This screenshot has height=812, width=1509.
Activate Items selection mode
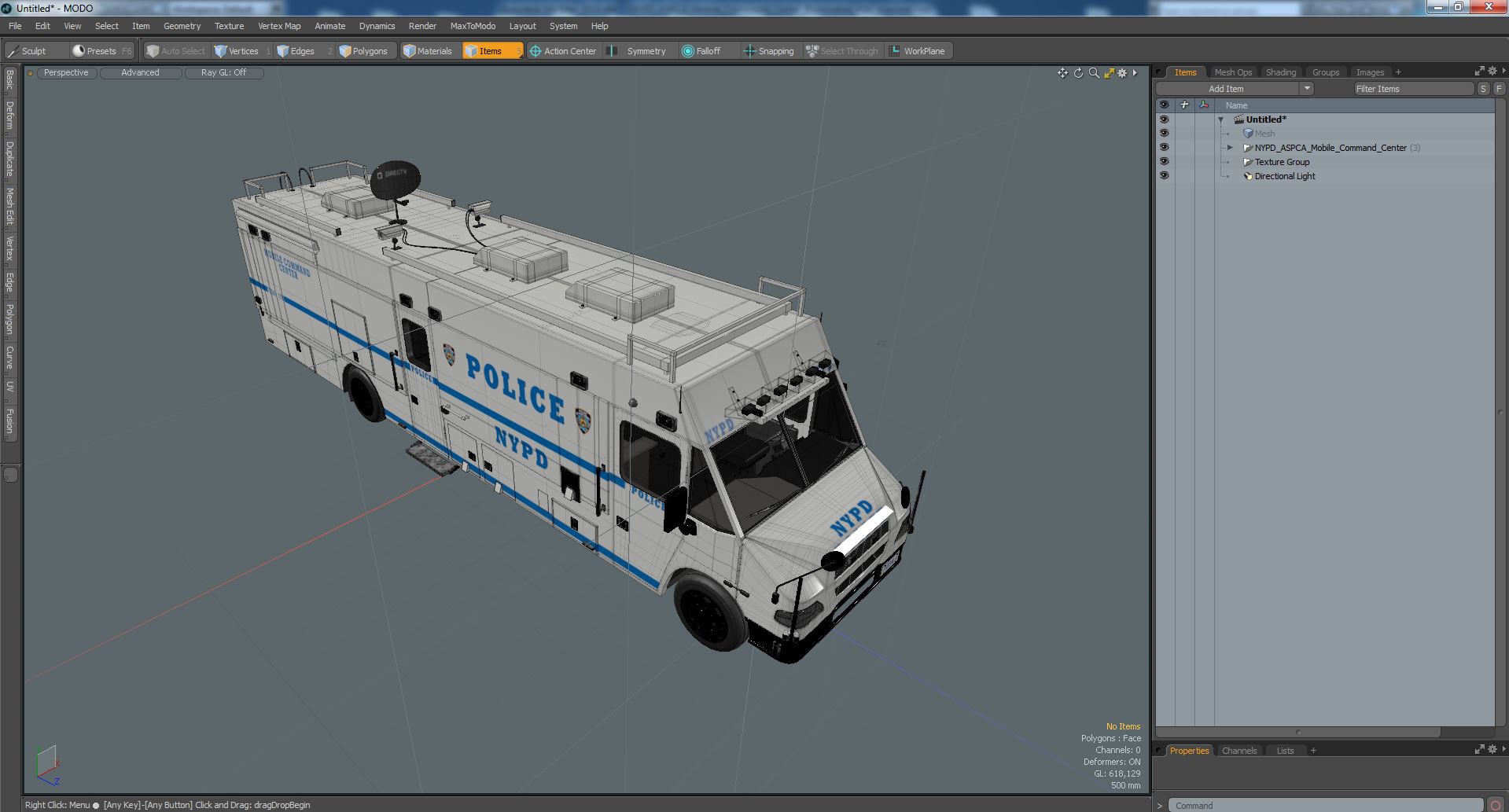click(x=491, y=51)
